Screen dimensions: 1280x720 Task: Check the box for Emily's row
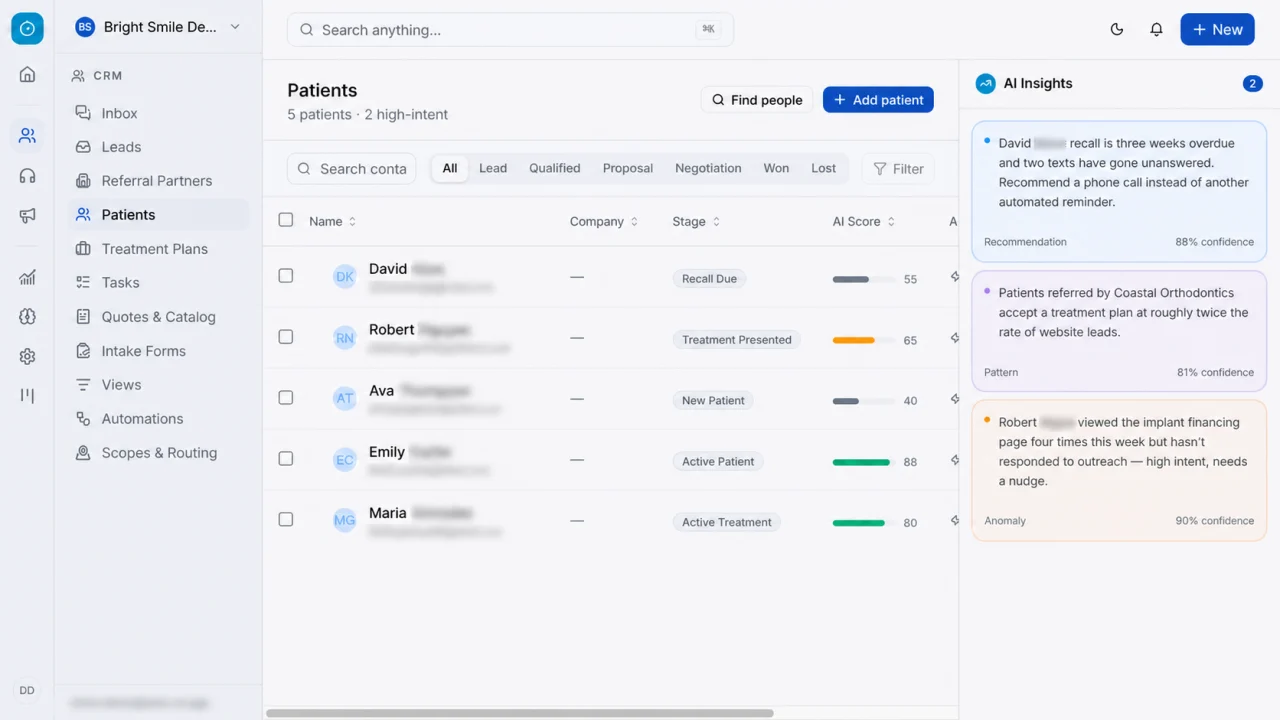[x=286, y=458]
